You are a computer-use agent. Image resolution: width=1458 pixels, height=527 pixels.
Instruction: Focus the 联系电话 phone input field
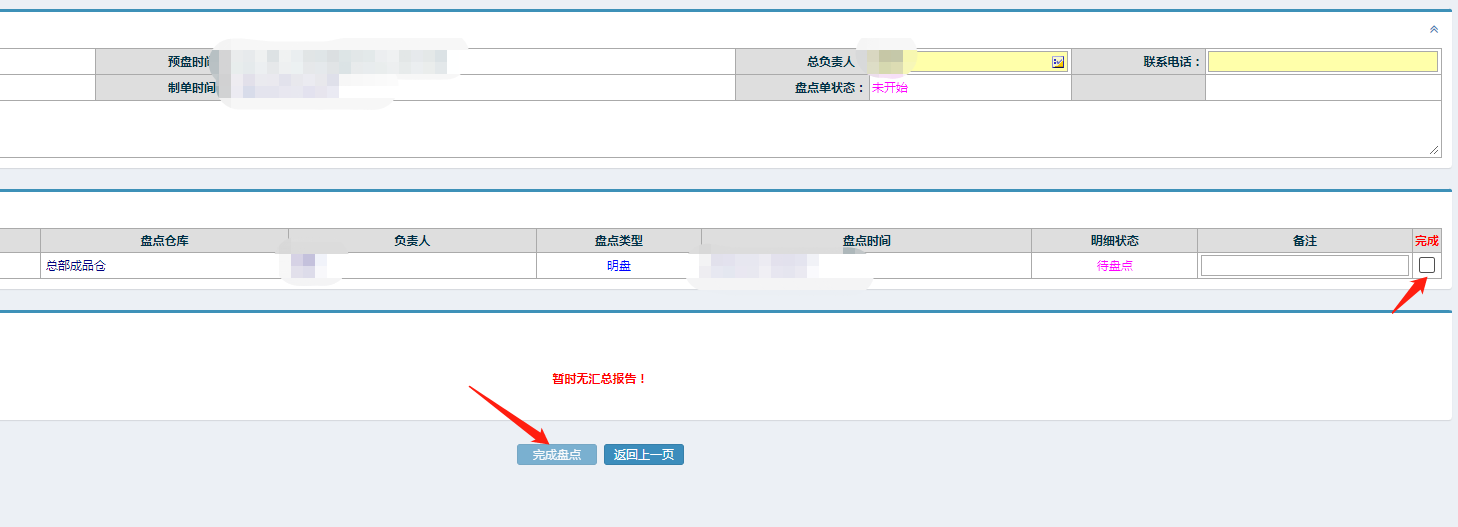(1322, 62)
